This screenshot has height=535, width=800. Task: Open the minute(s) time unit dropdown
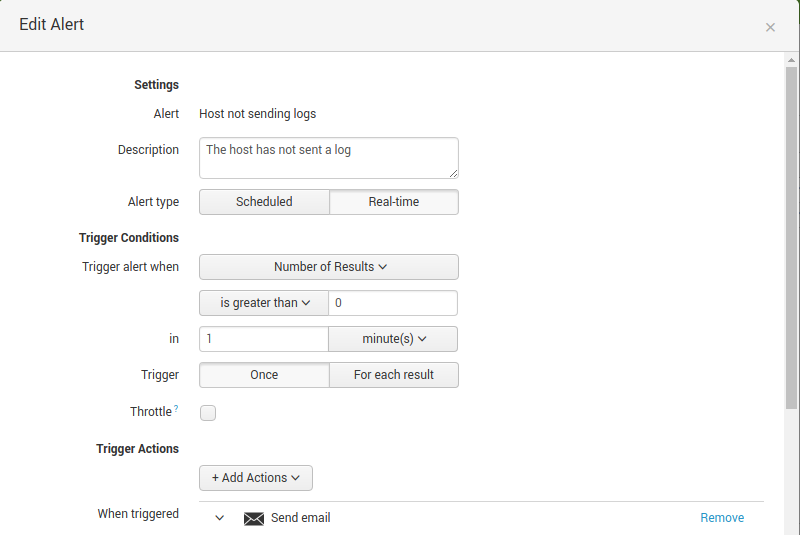pyautogui.click(x=394, y=339)
